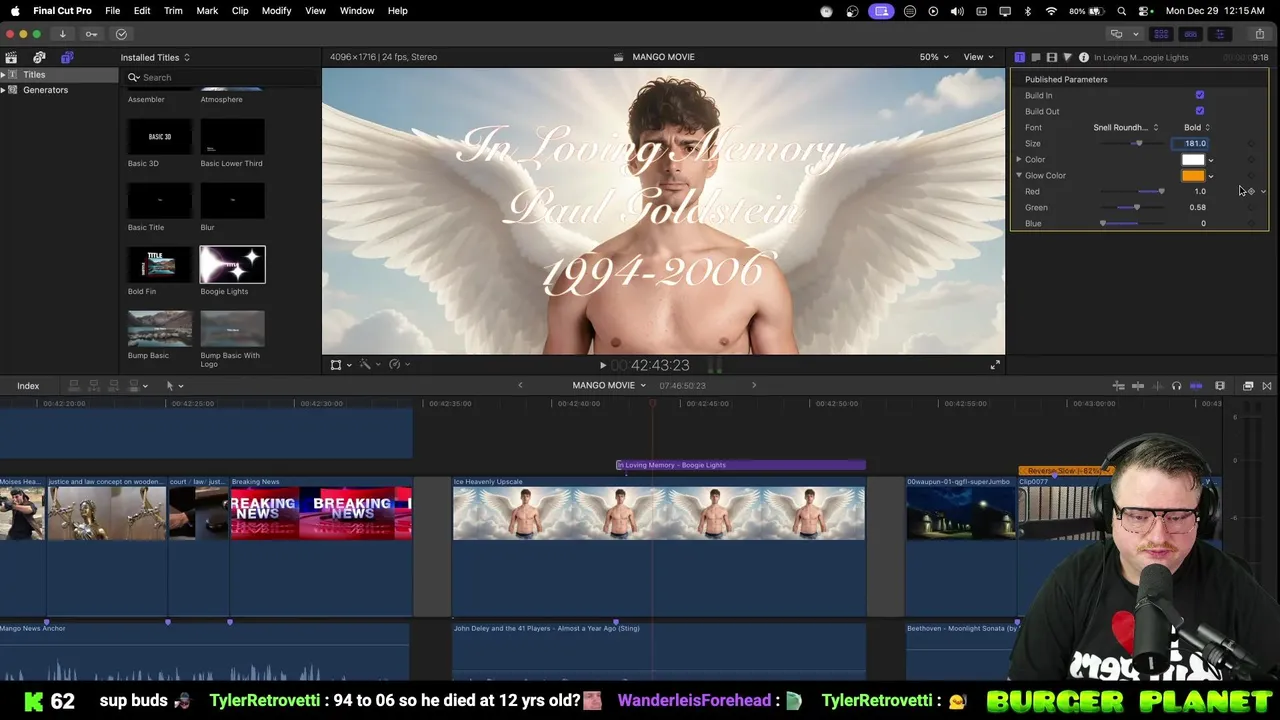
Task: Open the Snell Roundhand font dropdown
Action: click(x=1125, y=127)
